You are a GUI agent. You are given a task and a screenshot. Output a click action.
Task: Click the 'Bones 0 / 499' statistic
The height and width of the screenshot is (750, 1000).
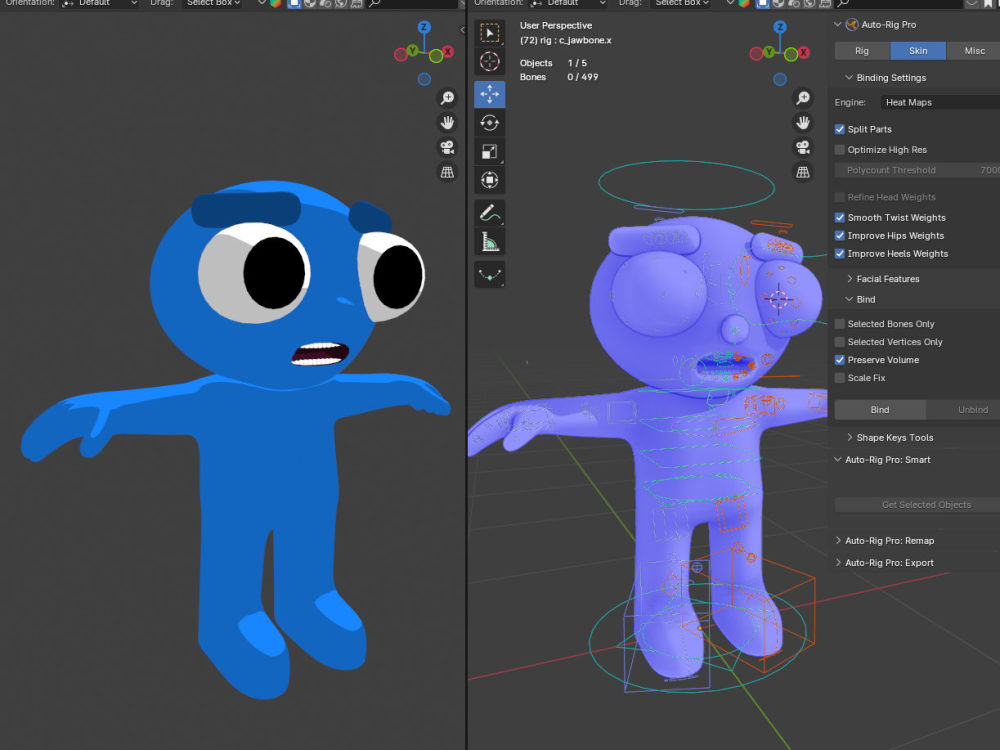point(559,77)
